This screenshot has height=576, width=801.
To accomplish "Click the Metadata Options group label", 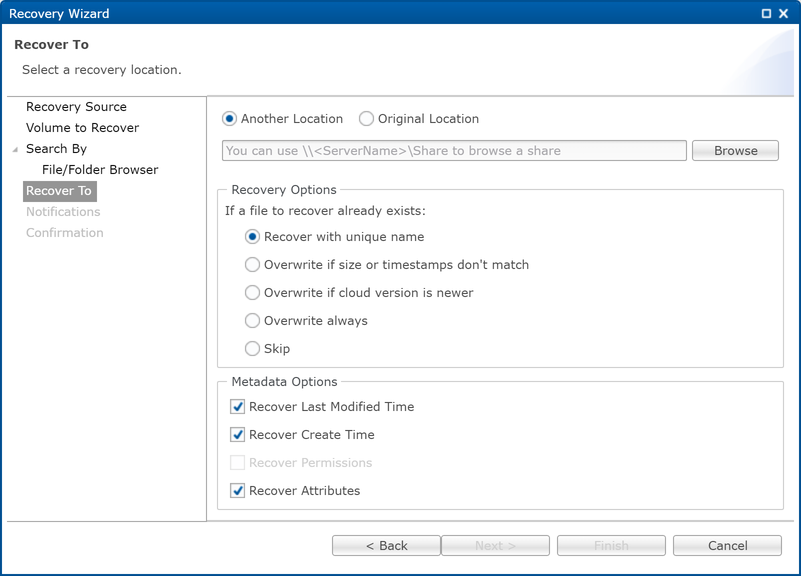I will point(285,382).
